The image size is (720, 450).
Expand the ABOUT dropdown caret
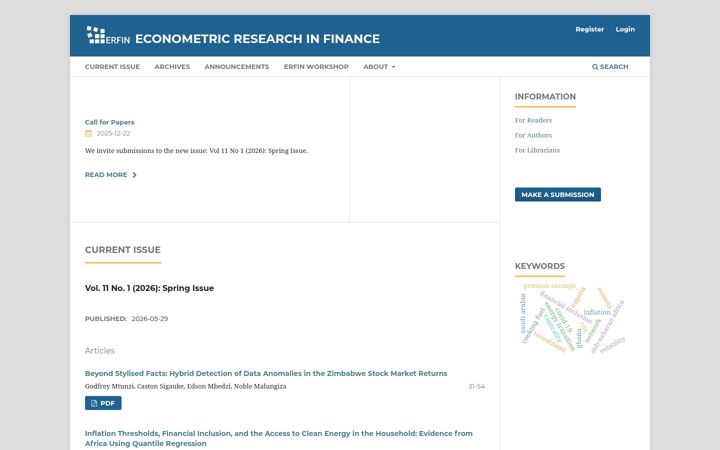coord(393,67)
